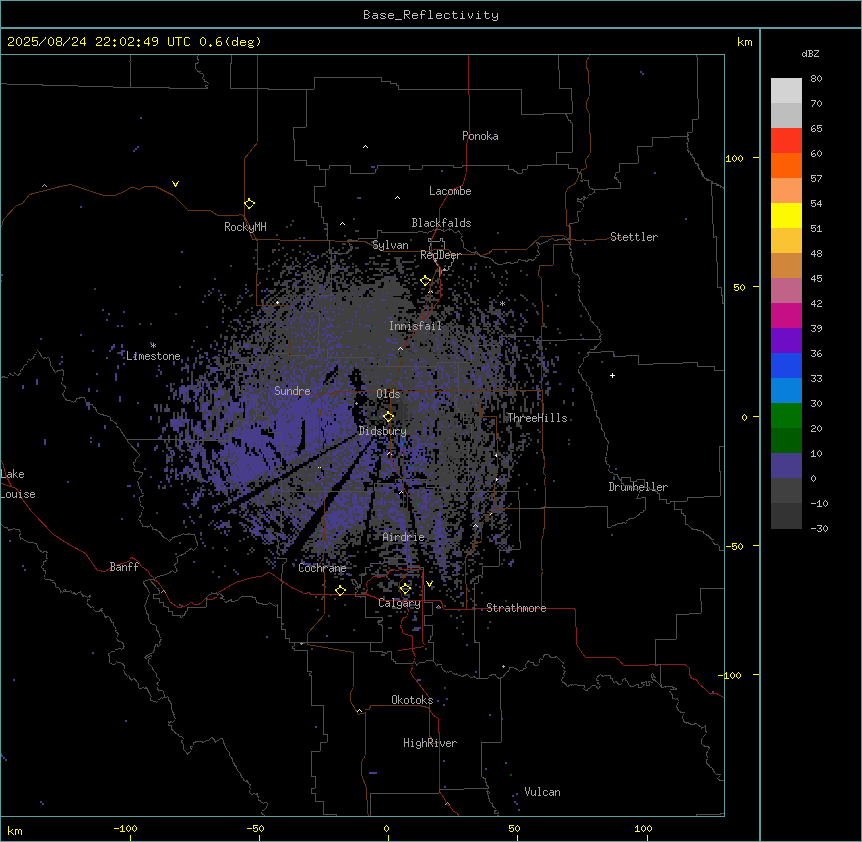The width and height of the screenshot is (862, 842).
Task: Select the 60 dBZ red color swatch
Action: pyautogui.click(x=786, y=141)
